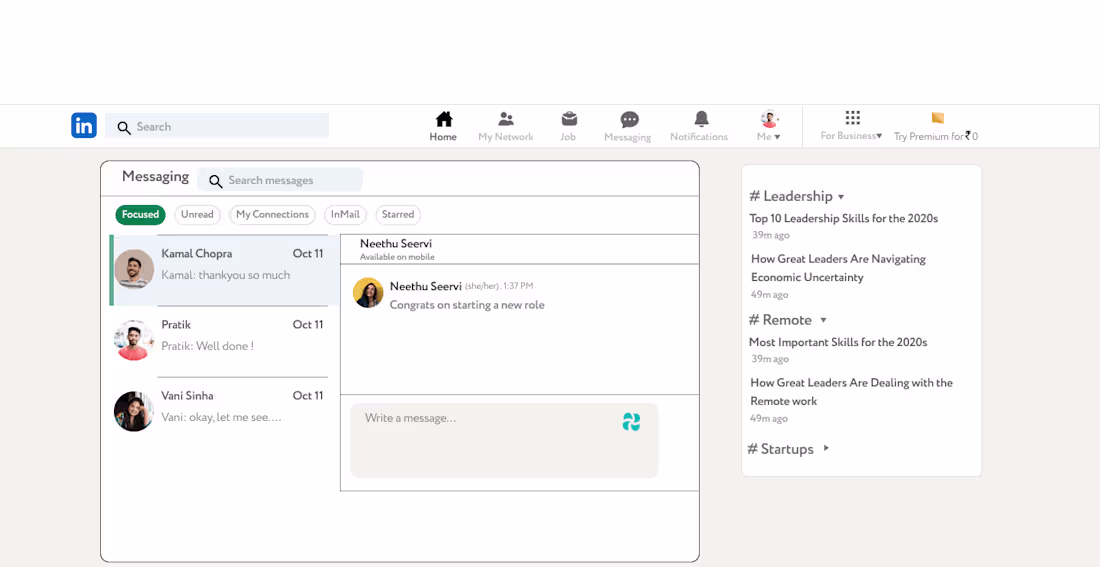
Task: Click Try Premium for ₹0 link
Action: click(x=936, y=137)
